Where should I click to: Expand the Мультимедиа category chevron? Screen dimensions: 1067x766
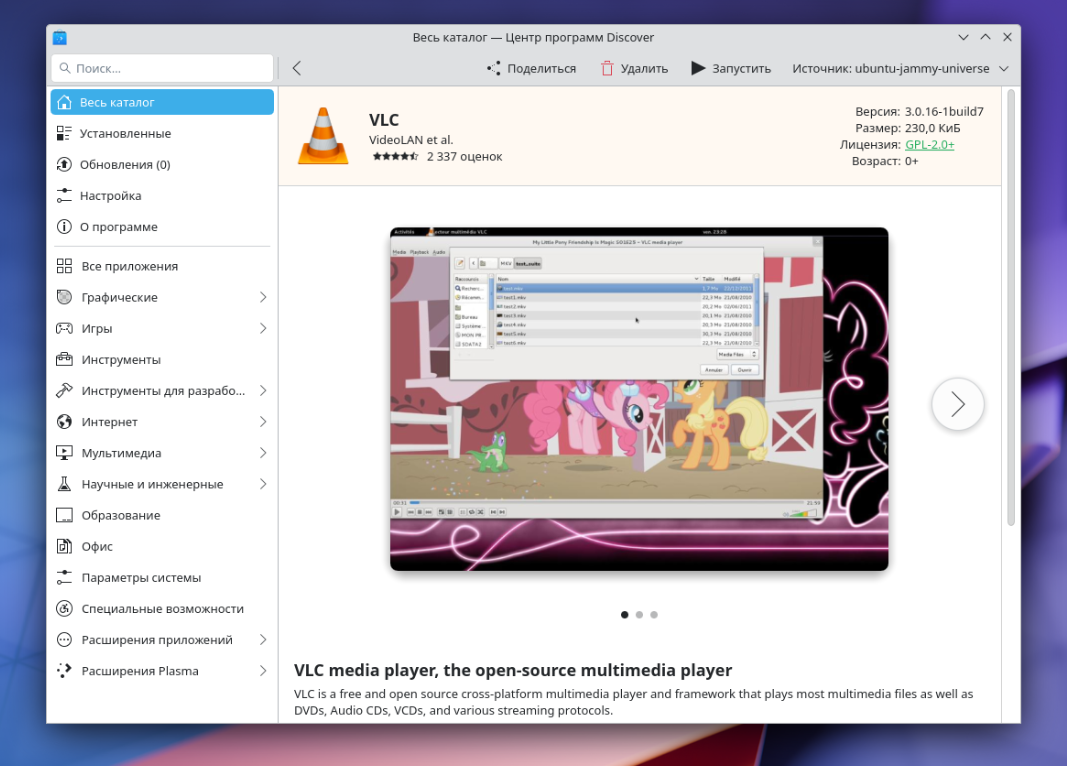tap(263, 453)
